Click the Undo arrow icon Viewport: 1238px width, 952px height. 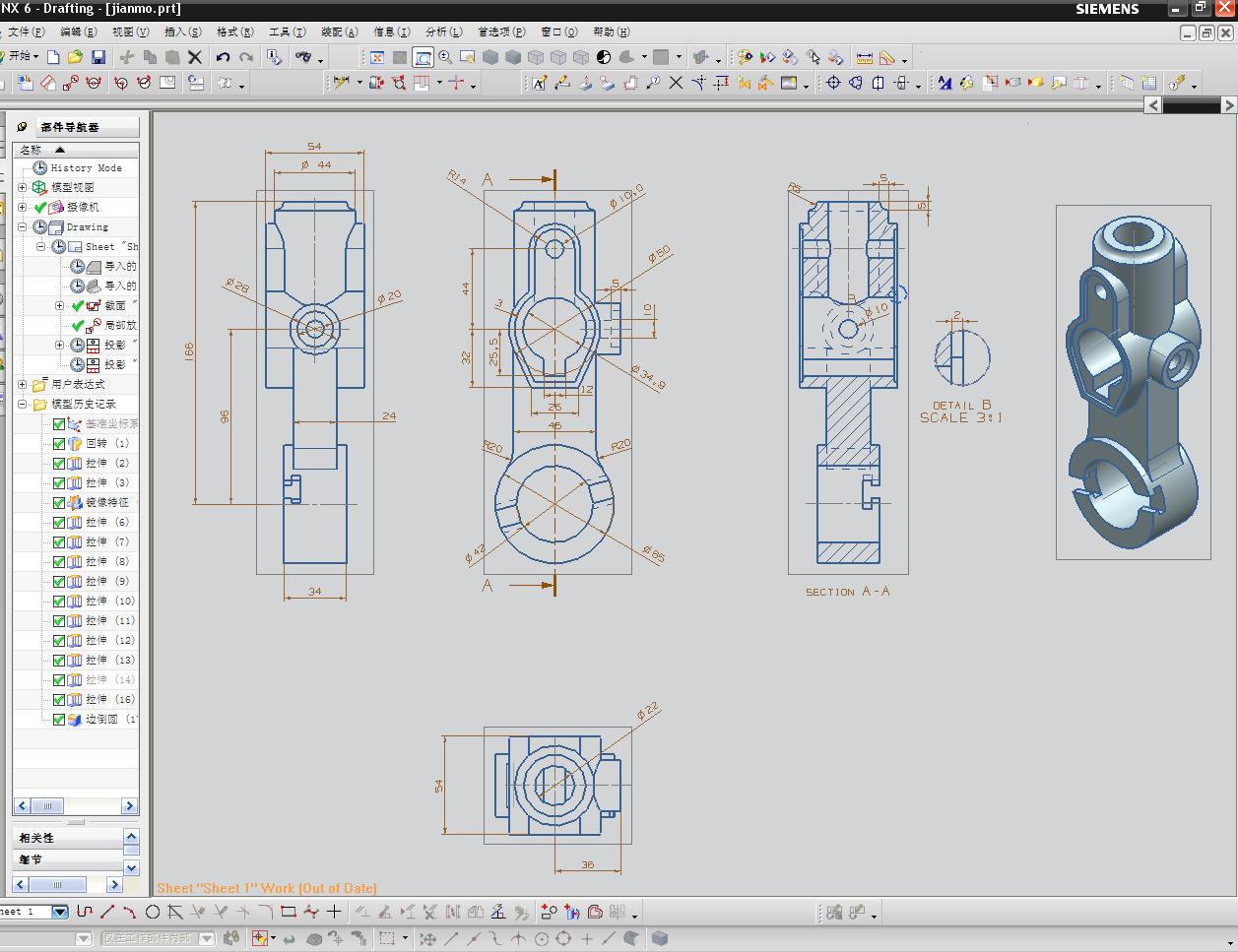click(x=224, y=58)
